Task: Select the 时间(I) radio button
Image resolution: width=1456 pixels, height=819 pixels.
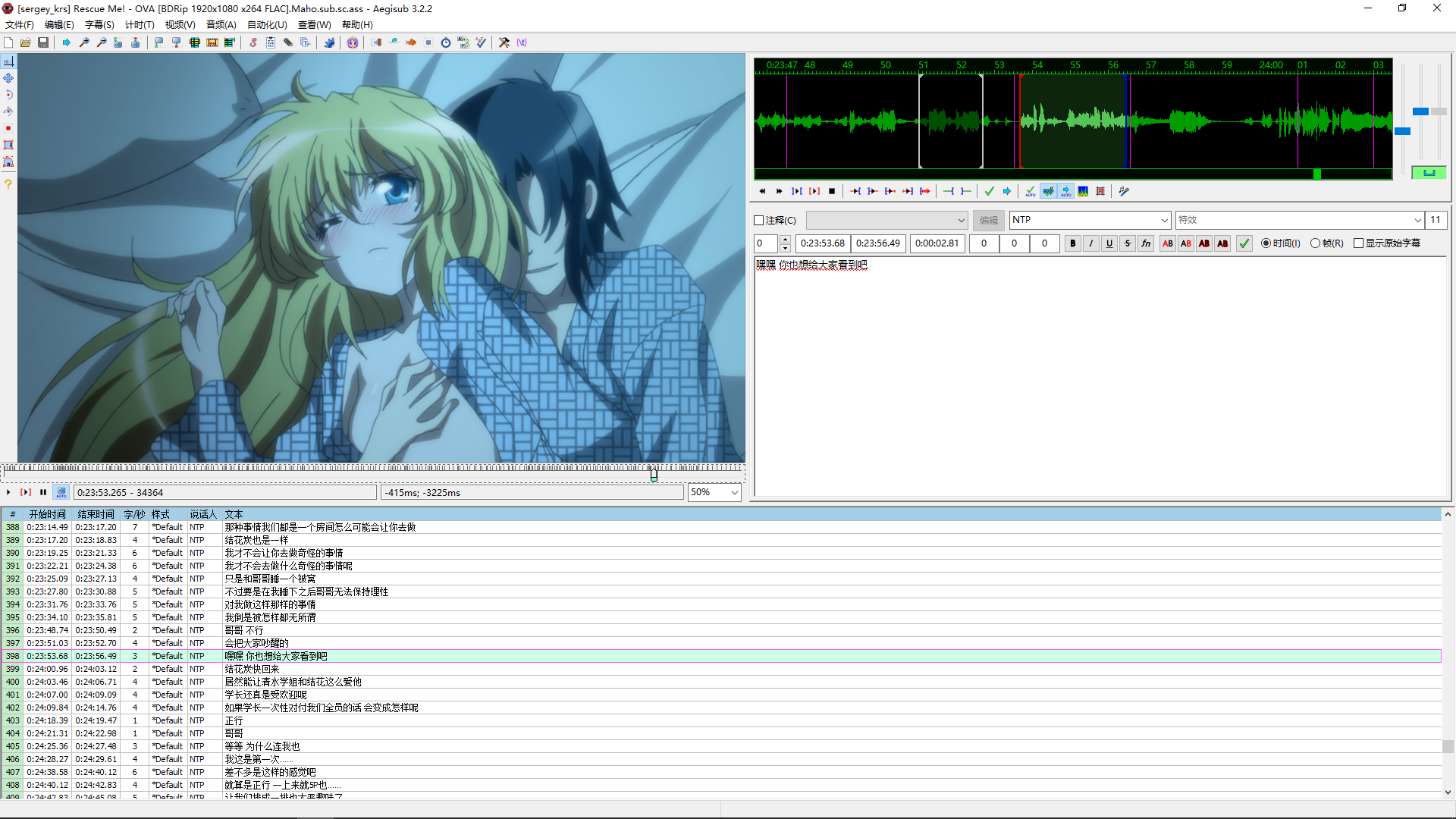Action: pyautogui.click(x=1266, y=243)
